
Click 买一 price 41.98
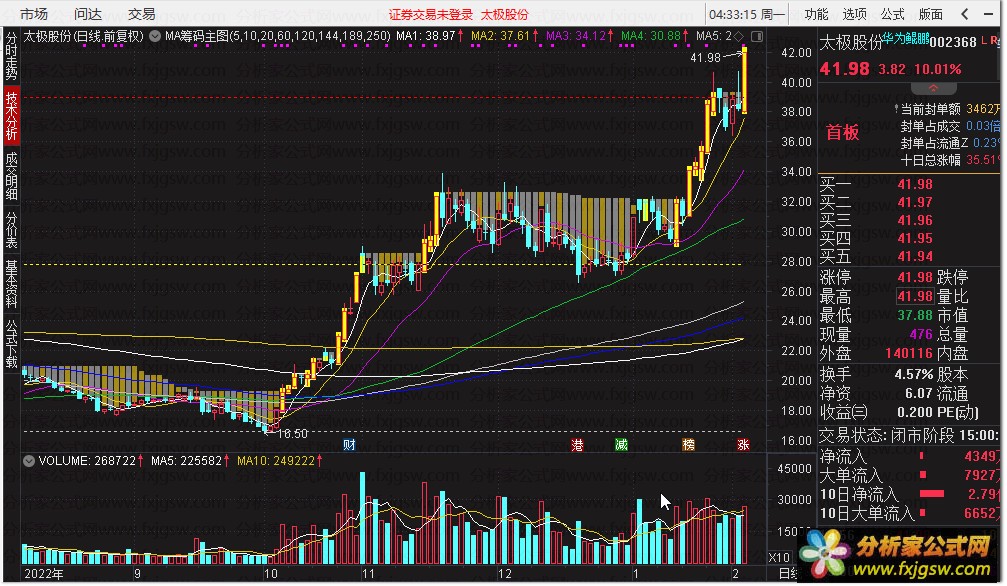[x=915, y=184]
